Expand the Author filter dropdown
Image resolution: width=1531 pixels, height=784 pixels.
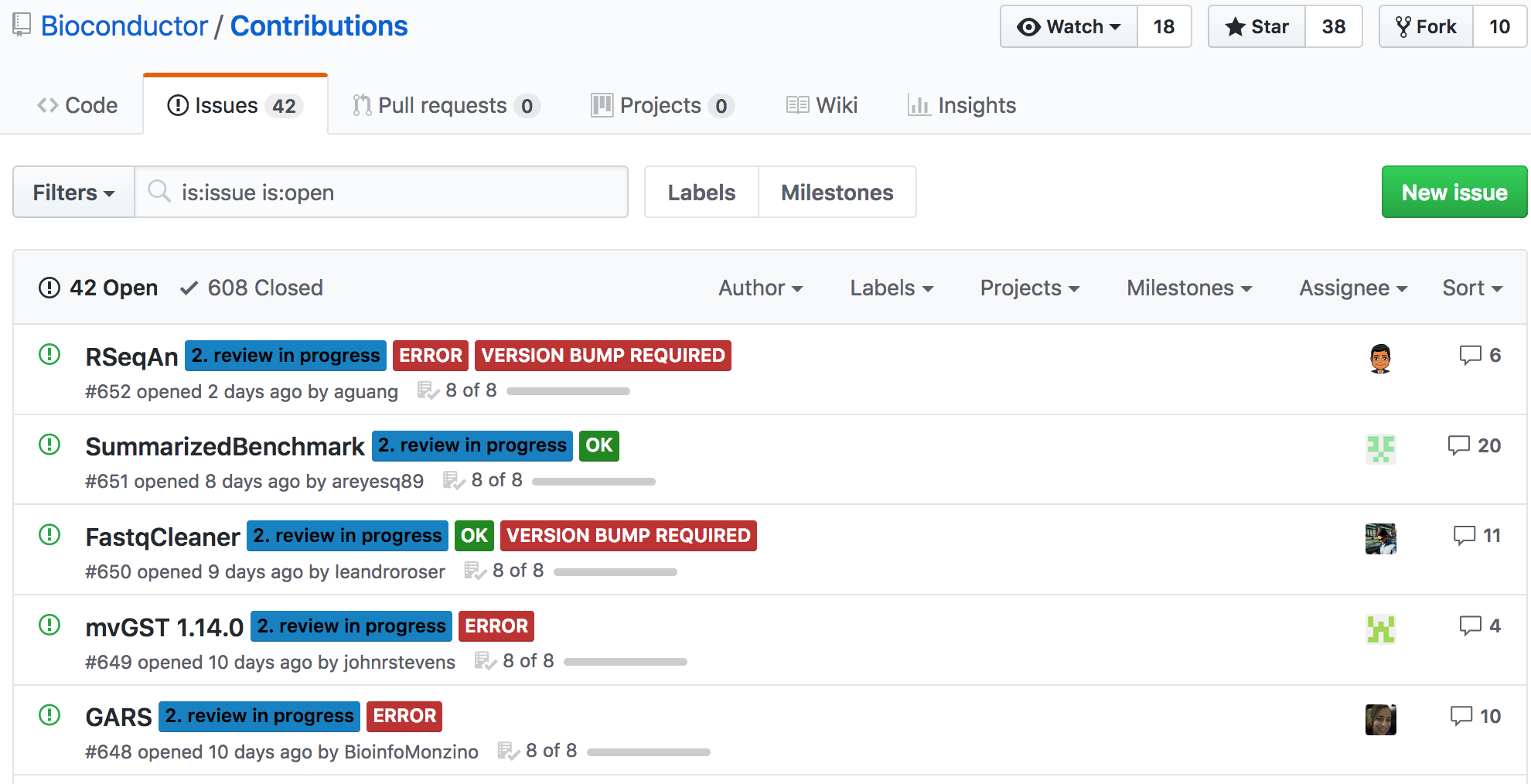coord(761,288)
